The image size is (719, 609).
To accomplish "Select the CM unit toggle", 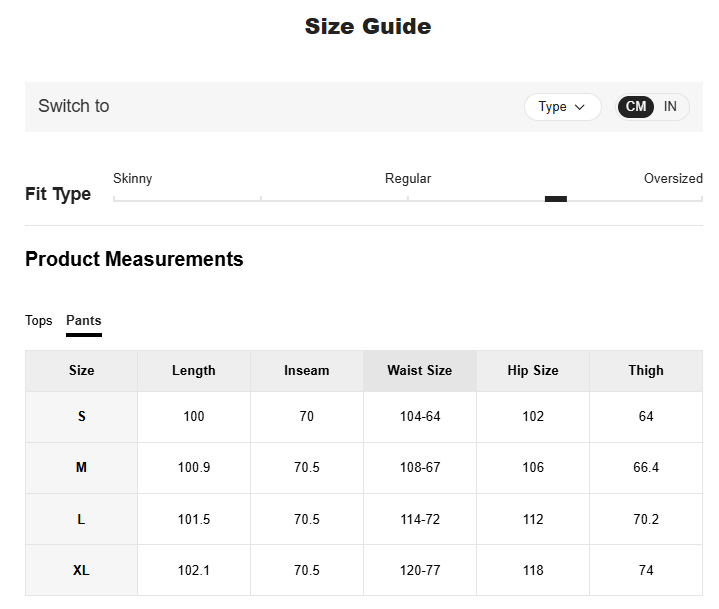I will (x=636, y=107).
